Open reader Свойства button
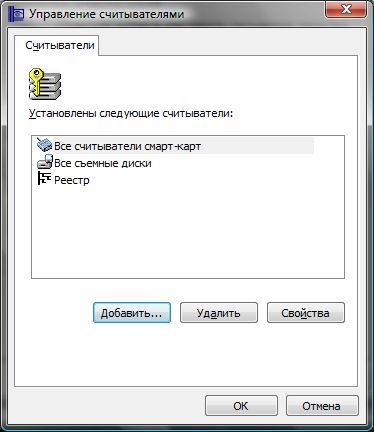The width and height of the screenshot is (374, 432). [306, 313]
